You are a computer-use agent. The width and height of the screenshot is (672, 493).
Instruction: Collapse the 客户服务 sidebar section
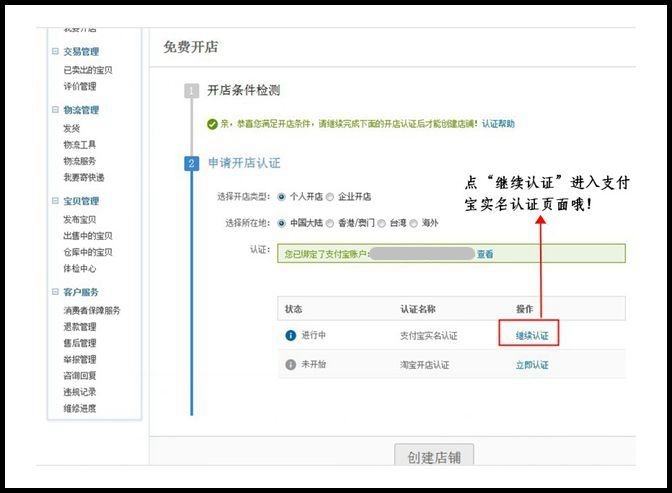pos(56,292)
